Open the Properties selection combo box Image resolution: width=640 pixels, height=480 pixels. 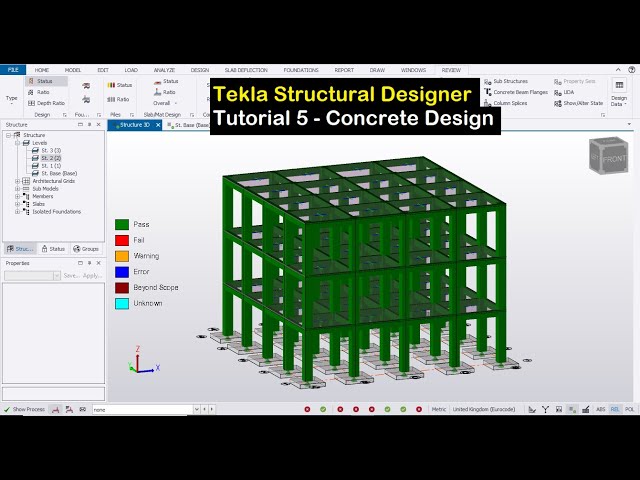[32, 276]
